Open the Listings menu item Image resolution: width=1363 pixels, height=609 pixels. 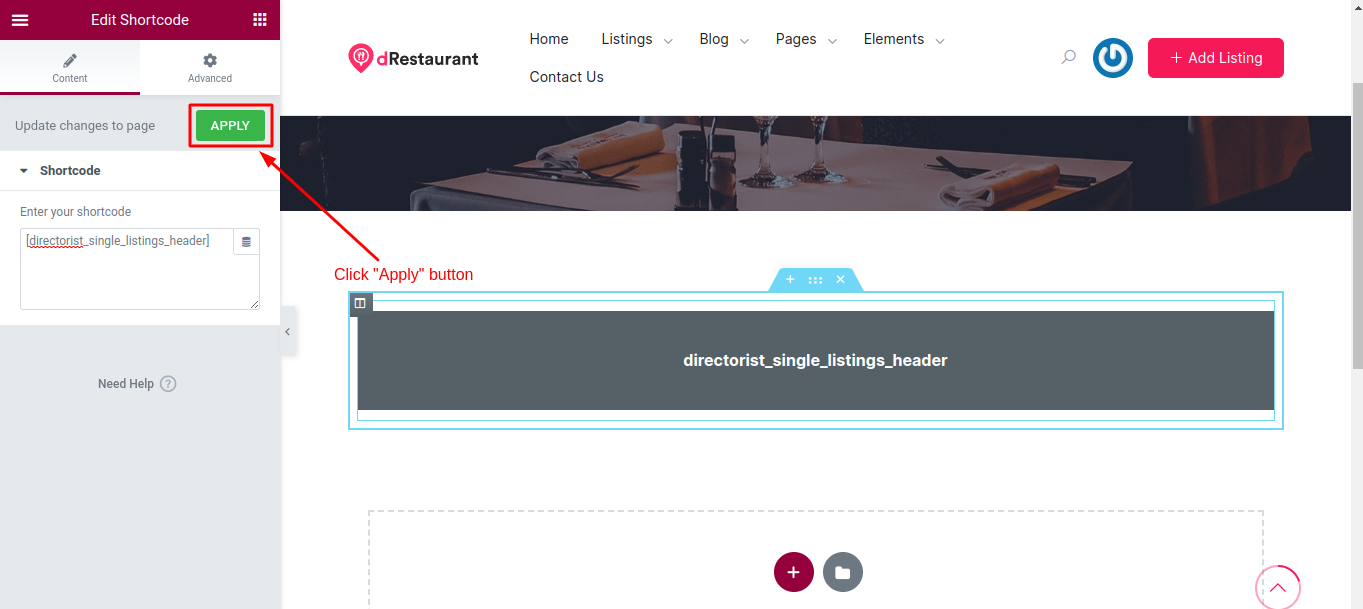click(x=627, y=39)
